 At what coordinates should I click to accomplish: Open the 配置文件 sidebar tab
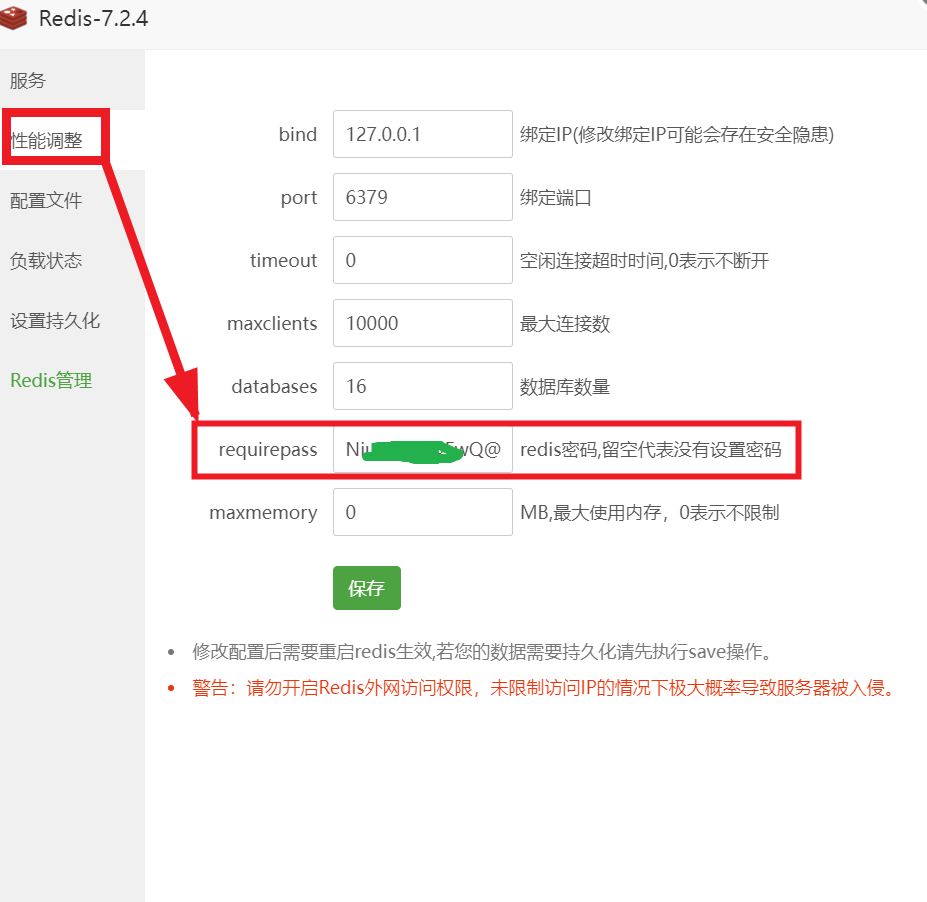(46, 201)
